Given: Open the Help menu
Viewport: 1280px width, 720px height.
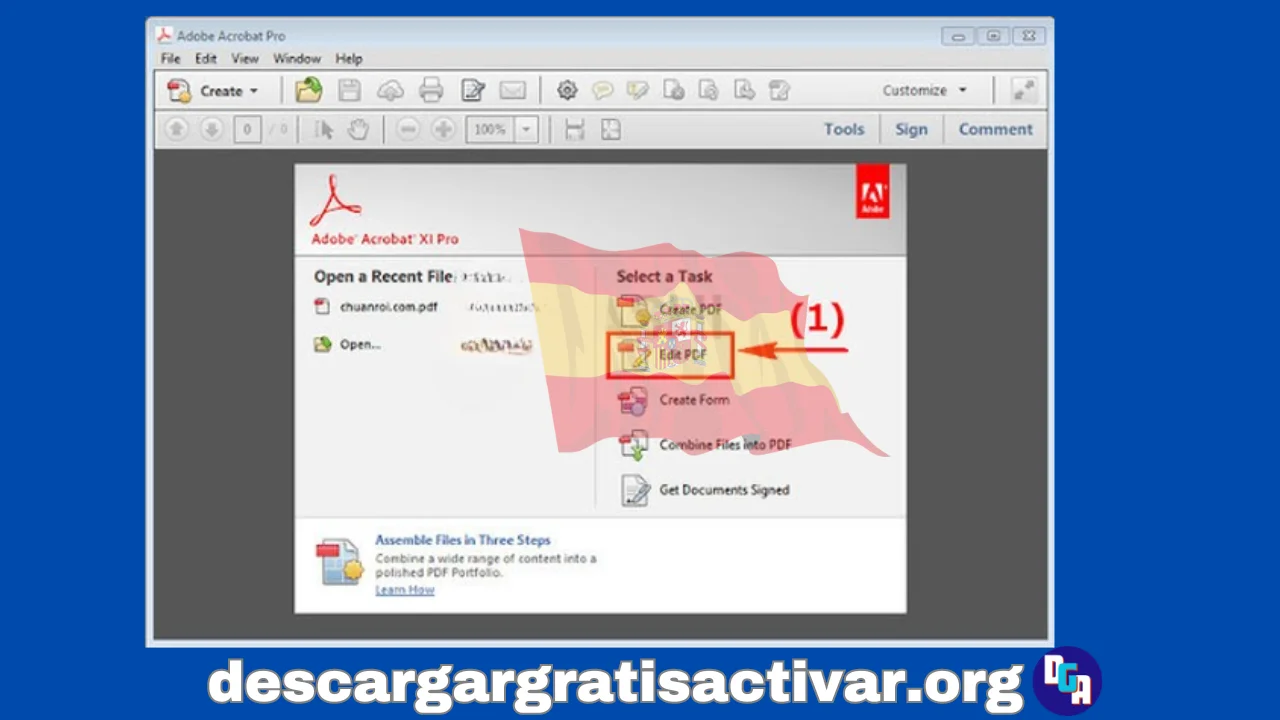Looking at the screenshot, I should (349, 59).
